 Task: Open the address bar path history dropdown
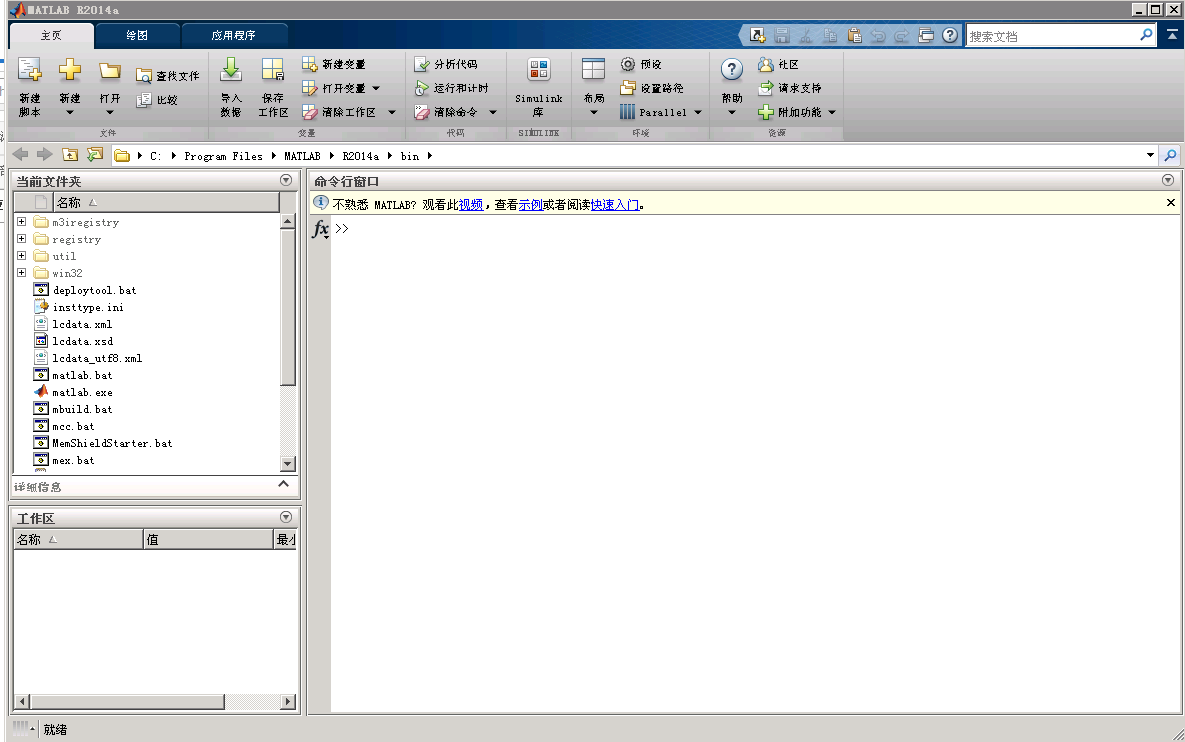pos(1150,156)
